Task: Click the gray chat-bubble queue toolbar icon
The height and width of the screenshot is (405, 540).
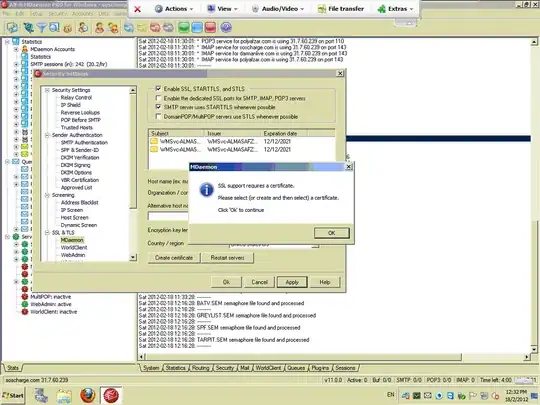Action: [x=168, y=28]
